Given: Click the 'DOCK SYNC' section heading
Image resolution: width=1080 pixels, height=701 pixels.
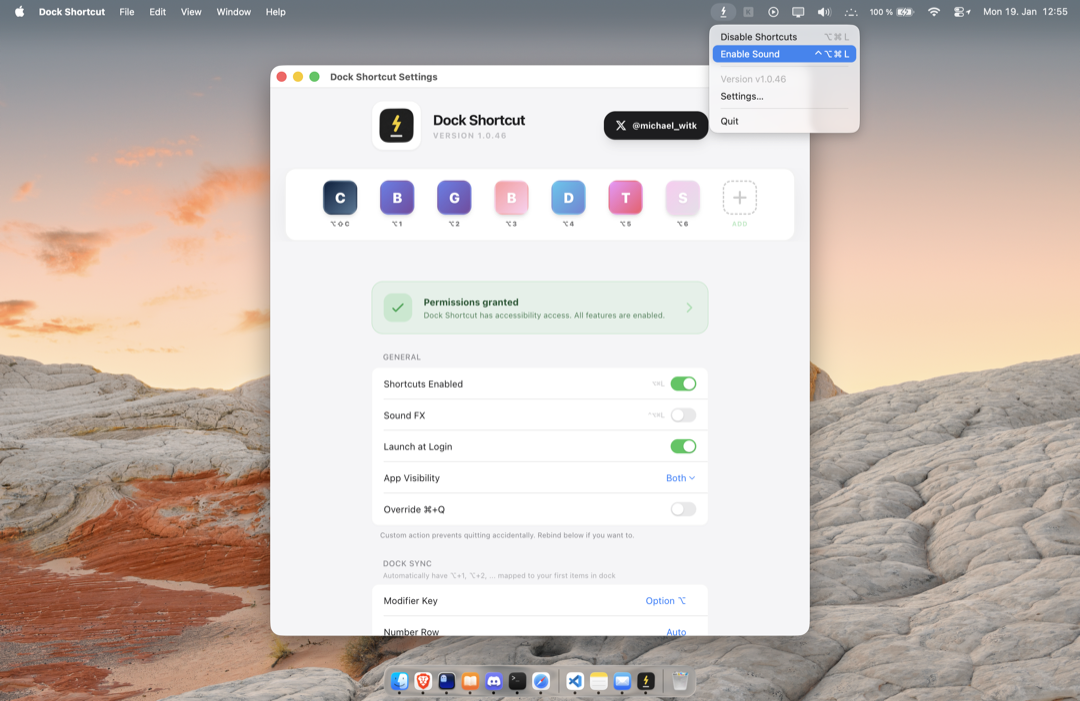Looking at the screenshot, I should pos(407,563).
